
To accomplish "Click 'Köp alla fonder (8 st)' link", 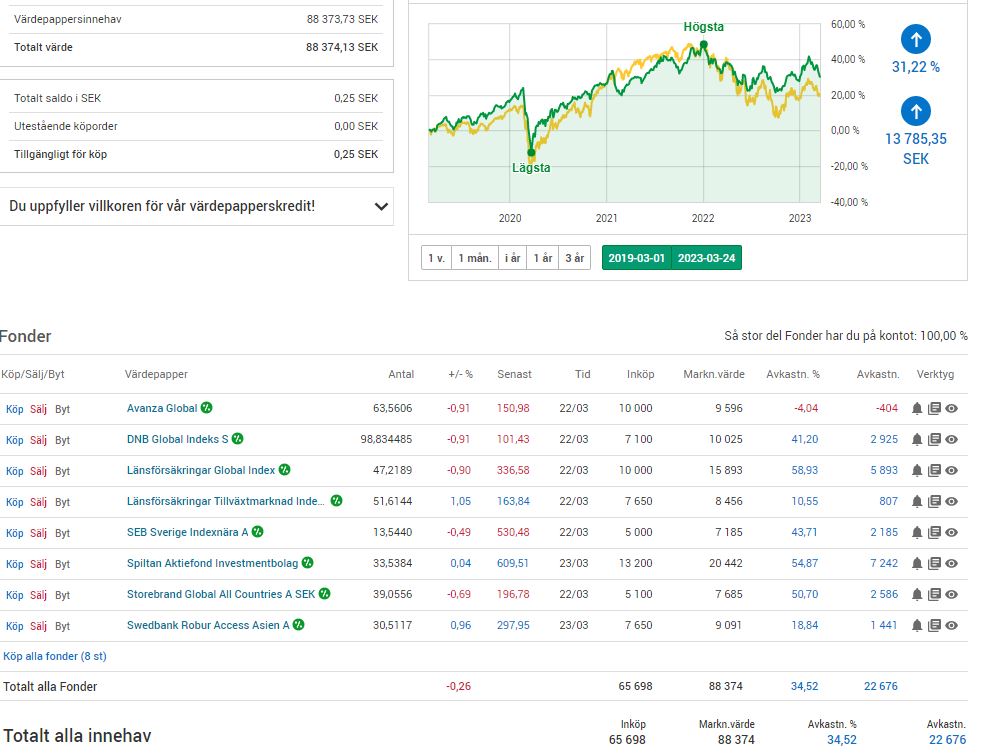I will (x=55, y=656).
